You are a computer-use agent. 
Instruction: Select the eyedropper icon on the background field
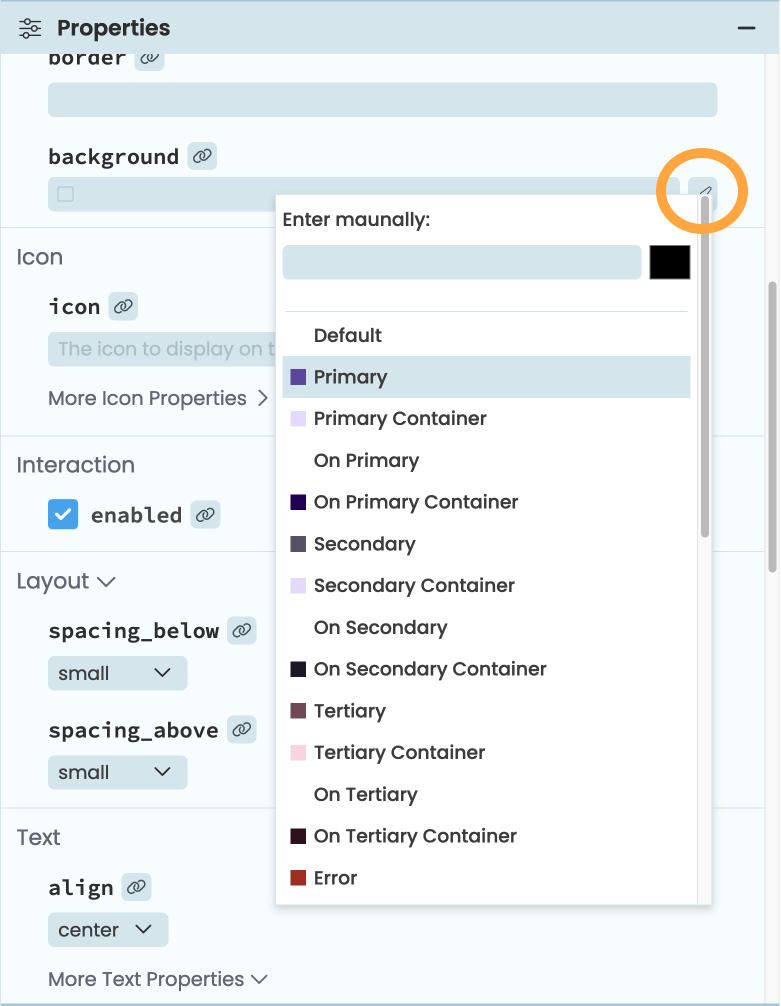coord(703,191)
